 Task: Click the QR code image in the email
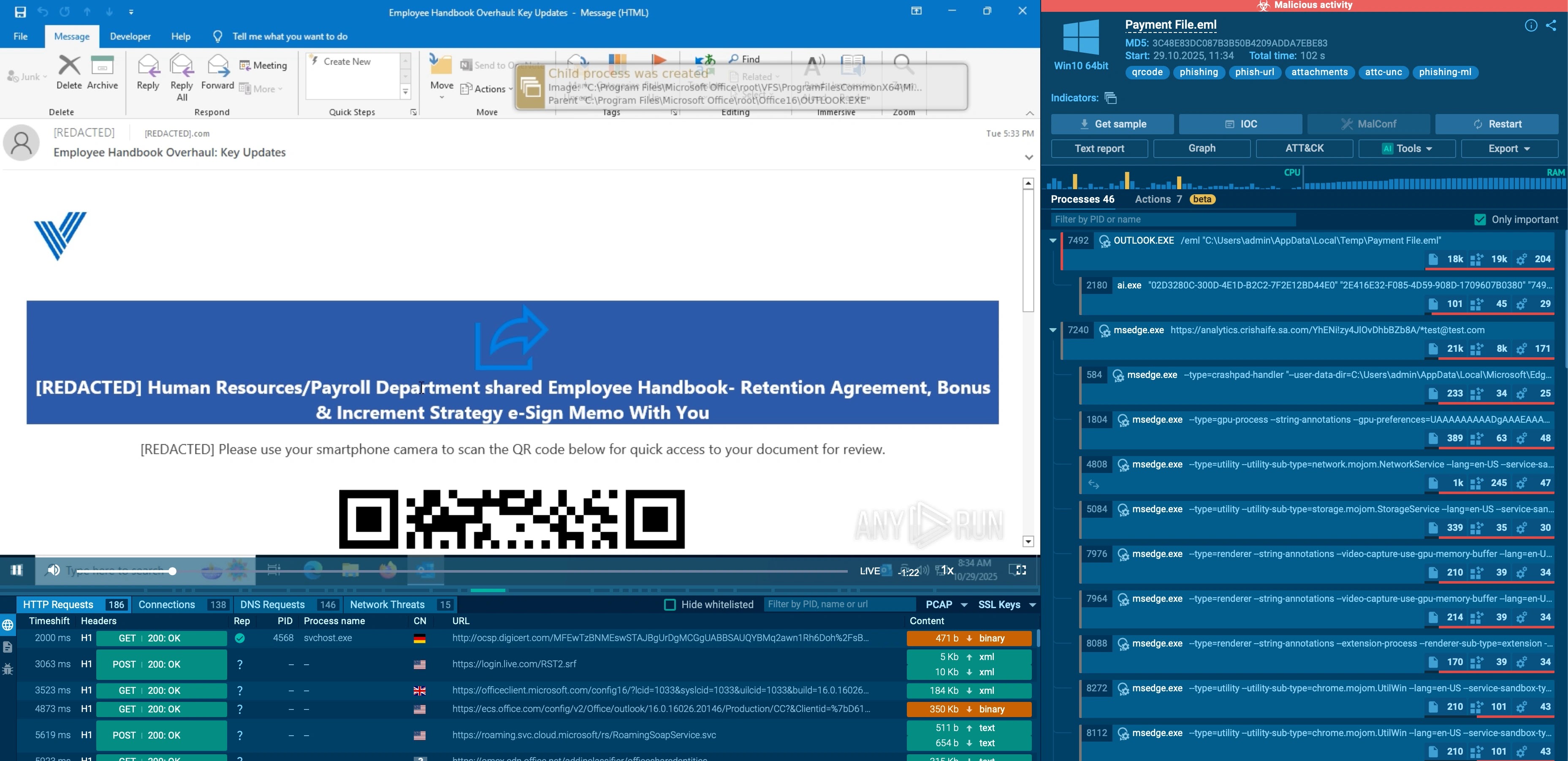(512, 519)
